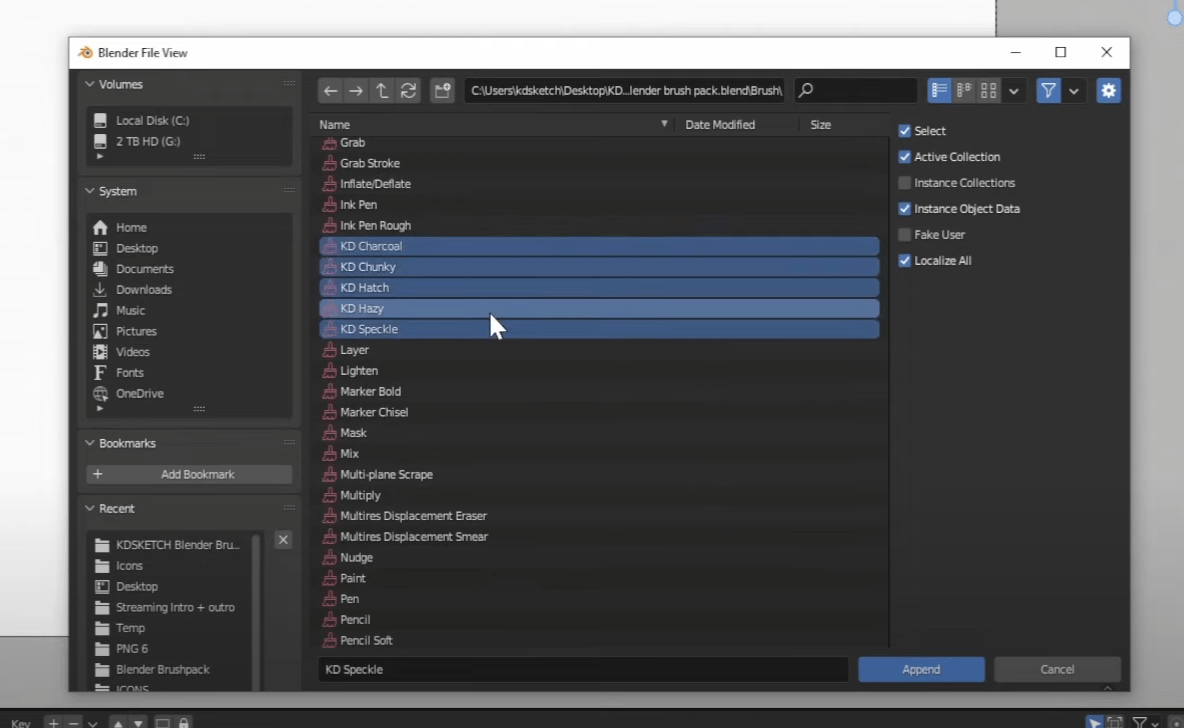Toggle Active Collection checkbox

[x=905, y=157]
